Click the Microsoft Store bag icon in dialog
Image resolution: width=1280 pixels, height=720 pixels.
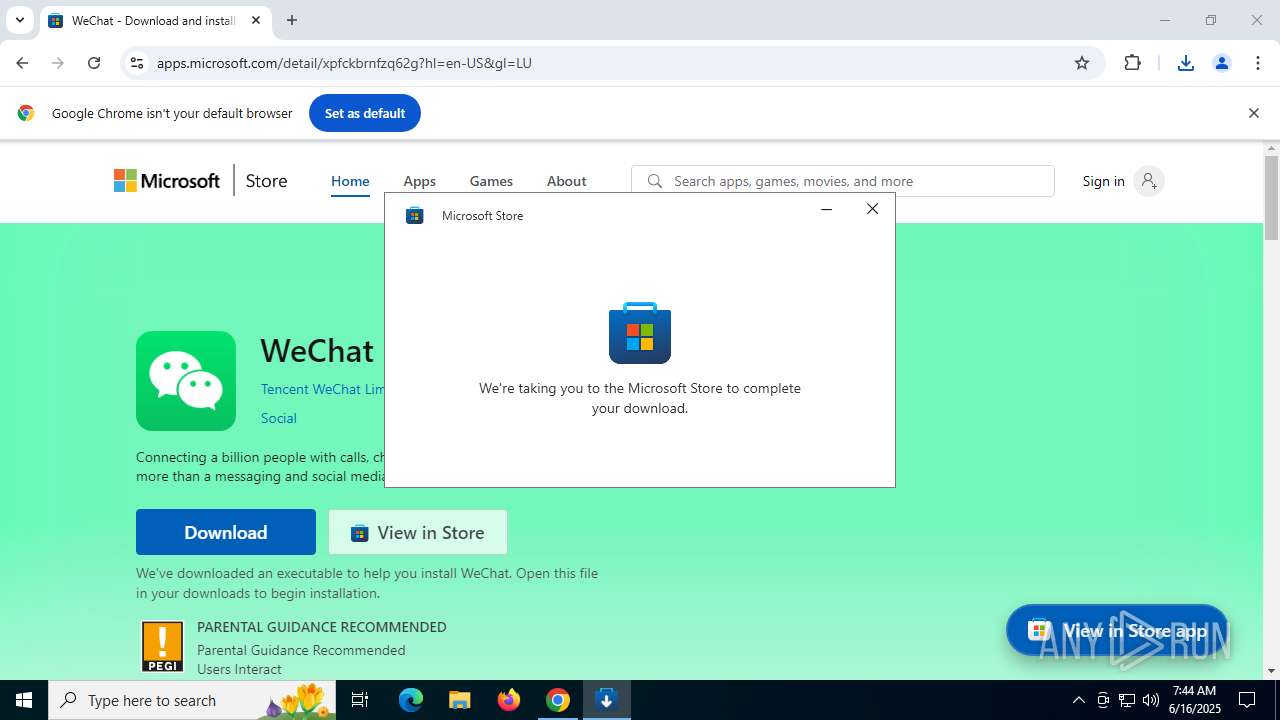coord(640,333)
